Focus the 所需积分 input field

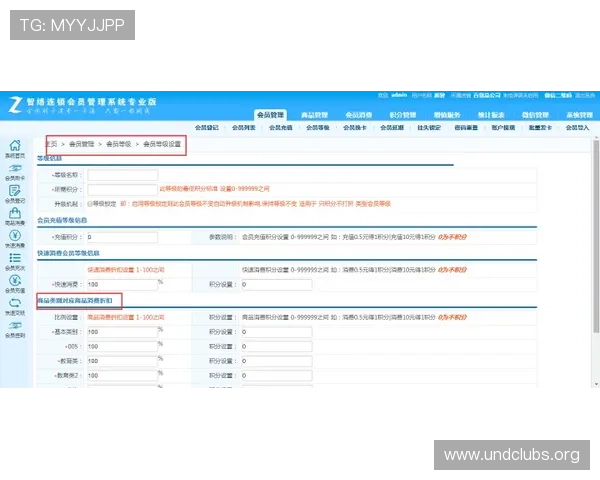coord(122,189)
